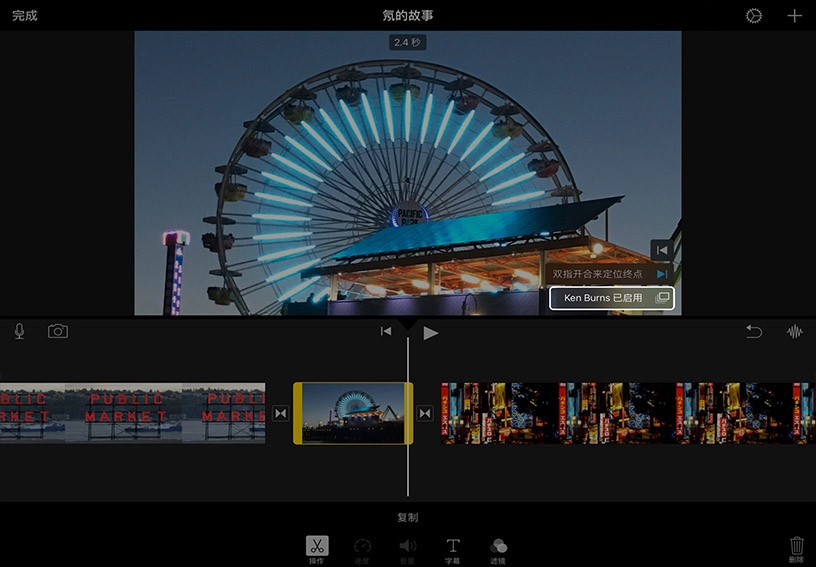
Task: Jump playhead to the clip beginning
Action: click(x=386, y=332)
